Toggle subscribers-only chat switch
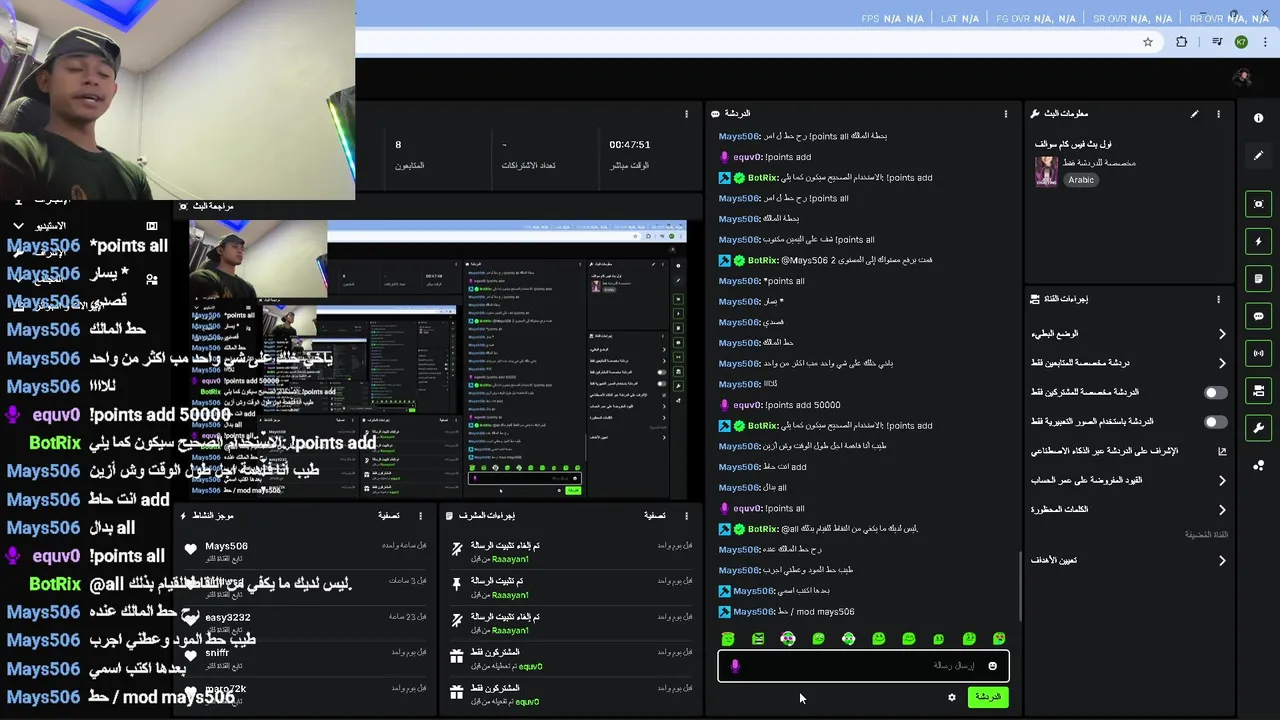 tap(1215, 393)
